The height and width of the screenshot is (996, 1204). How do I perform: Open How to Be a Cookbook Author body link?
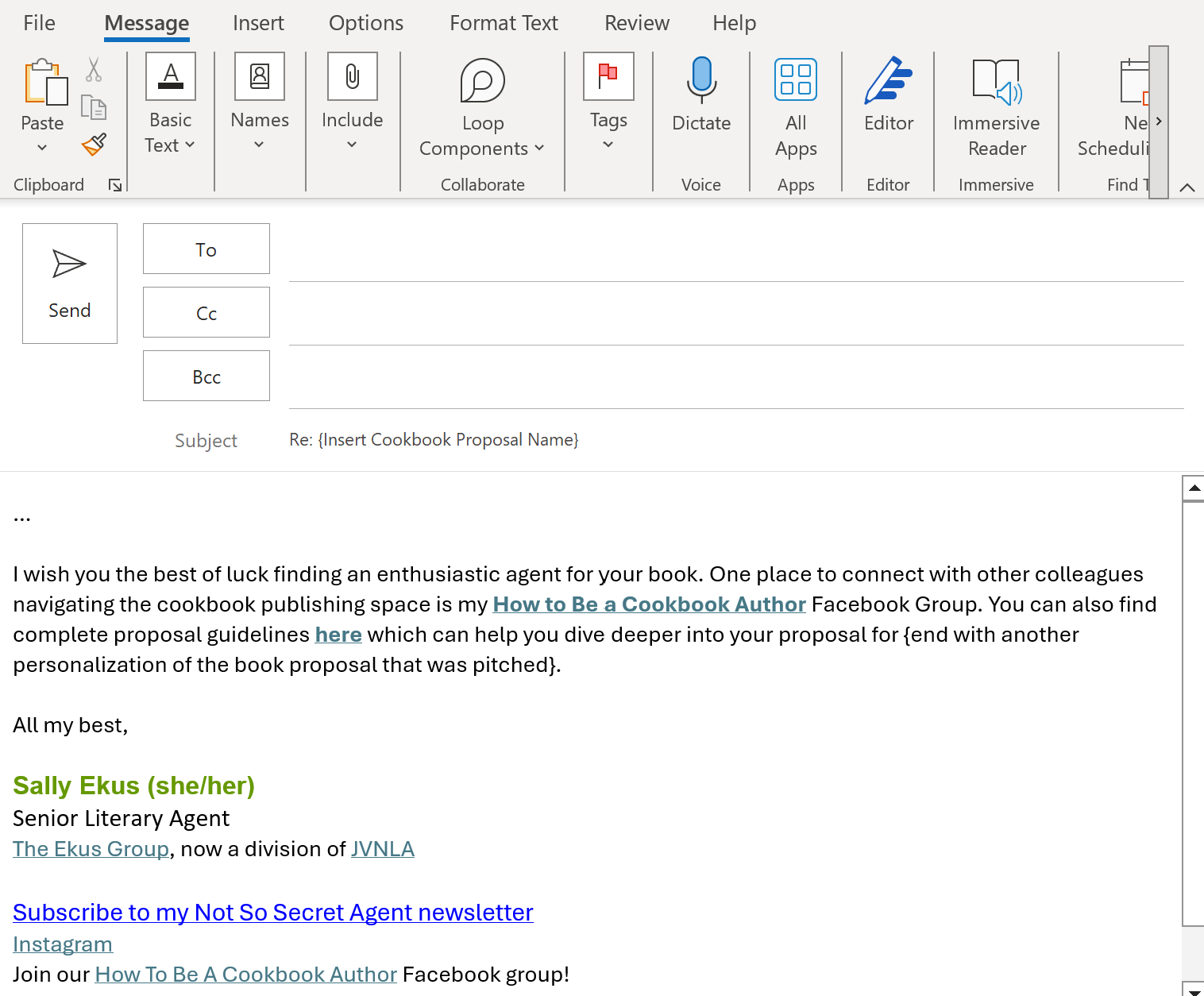click(649, 604)
